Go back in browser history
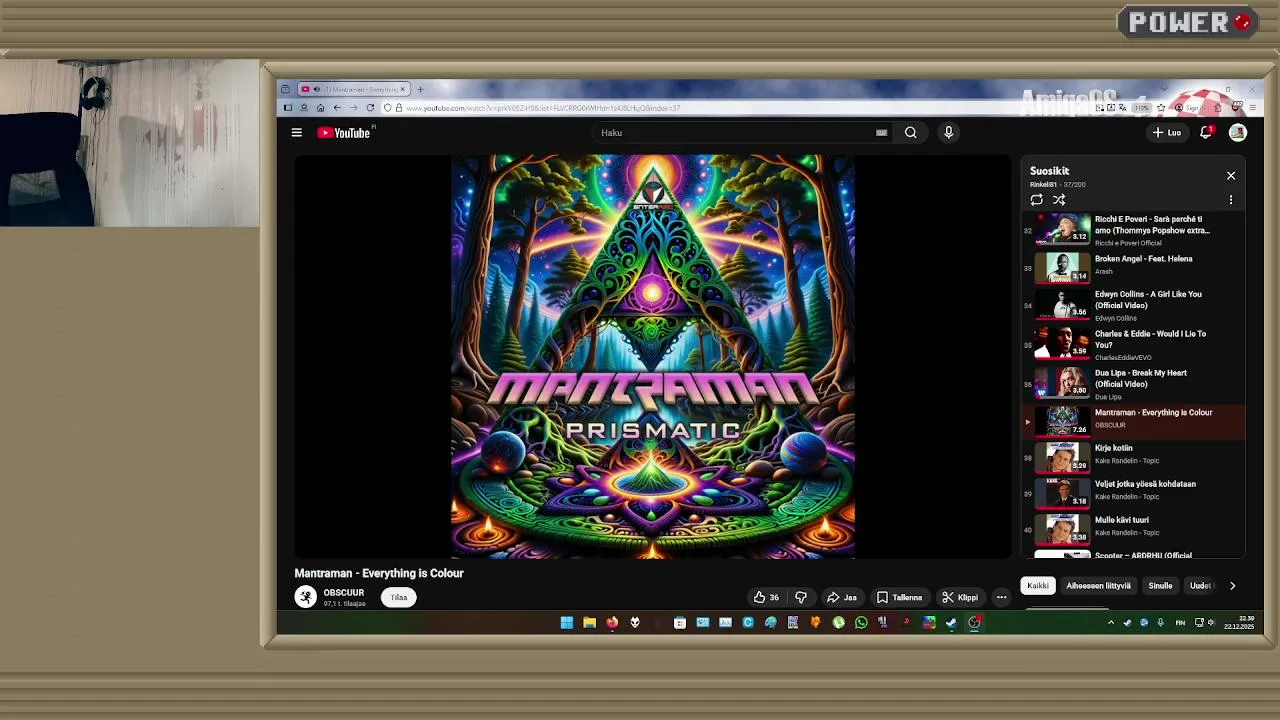The height and width of the screenshot is (720, 1280). [x=337, y=108]
